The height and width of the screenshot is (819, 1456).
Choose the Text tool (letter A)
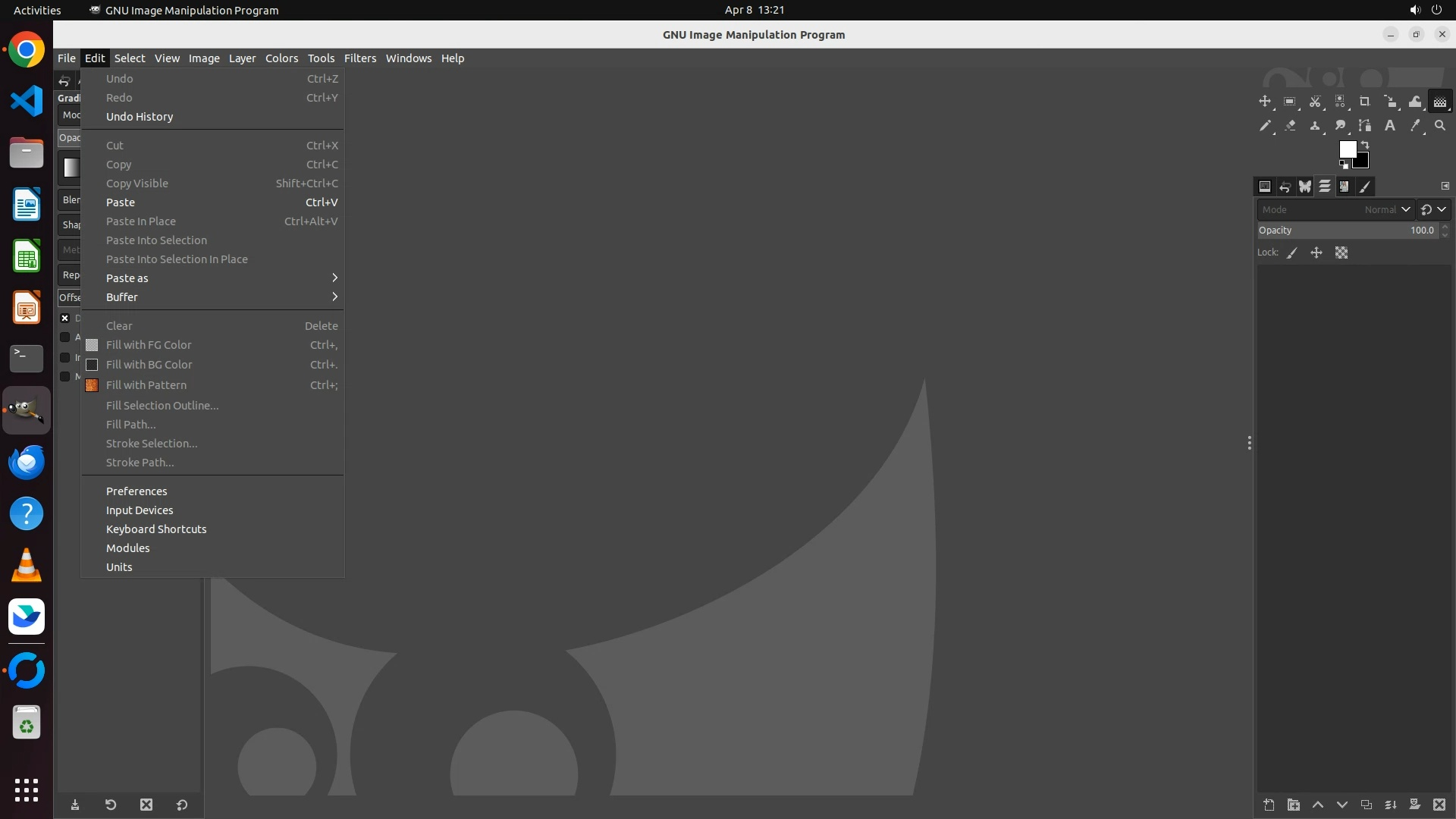(x=1390, y=126)
